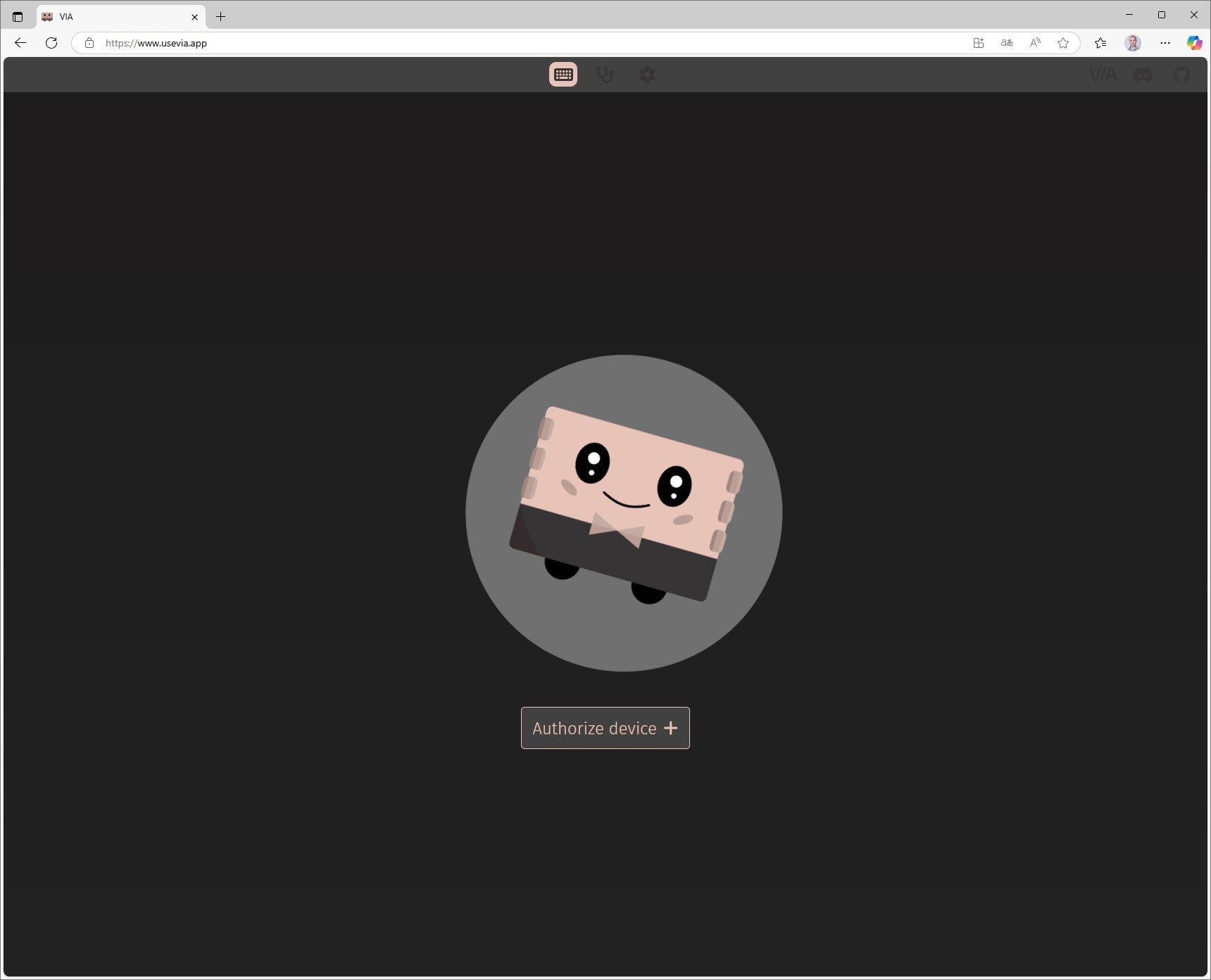The width and height of the screenshot is (1211, 980).
Task: Open the GitHub link icon
Action: coord(1181,75)
